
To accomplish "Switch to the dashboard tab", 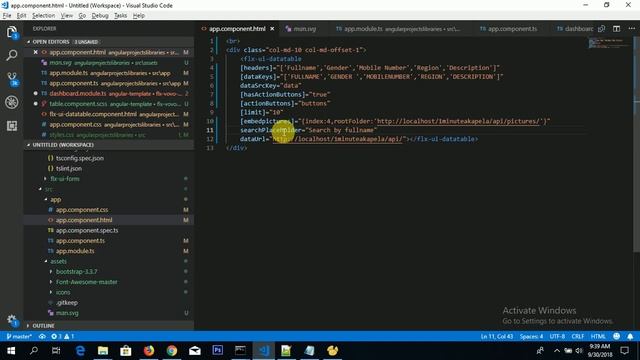I will [x=575, y=29].
